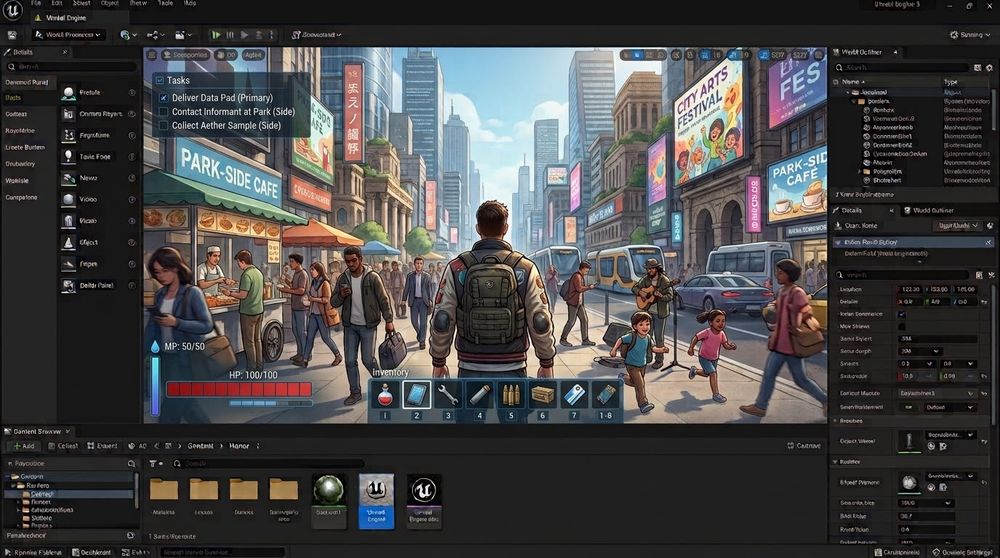Expand the Favourites section in Content Browser
The width and height of the screenshot is (1000, 558).
coord(10,464)
